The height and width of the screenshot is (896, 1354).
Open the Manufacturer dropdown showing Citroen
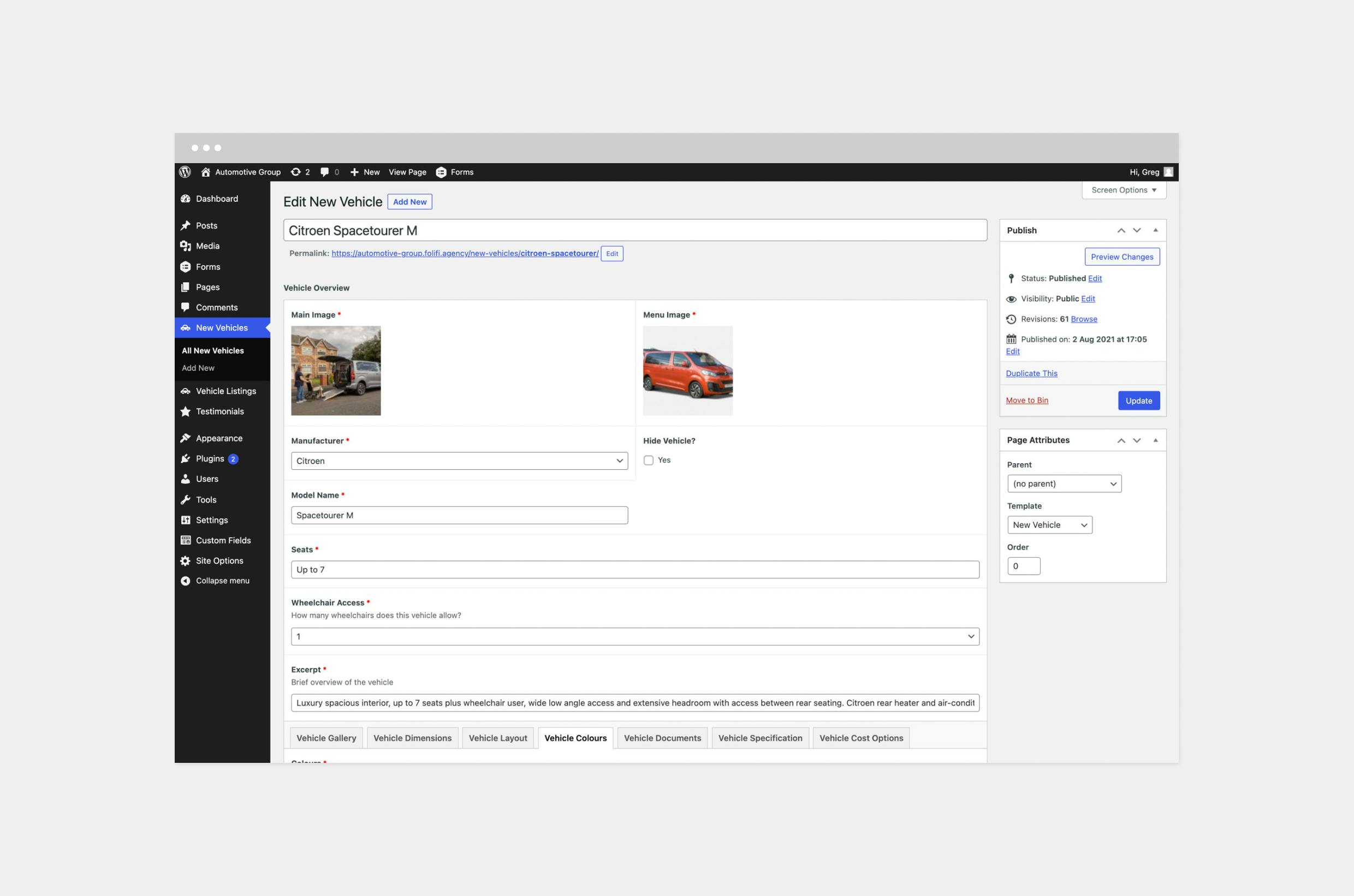click(459, 461)
